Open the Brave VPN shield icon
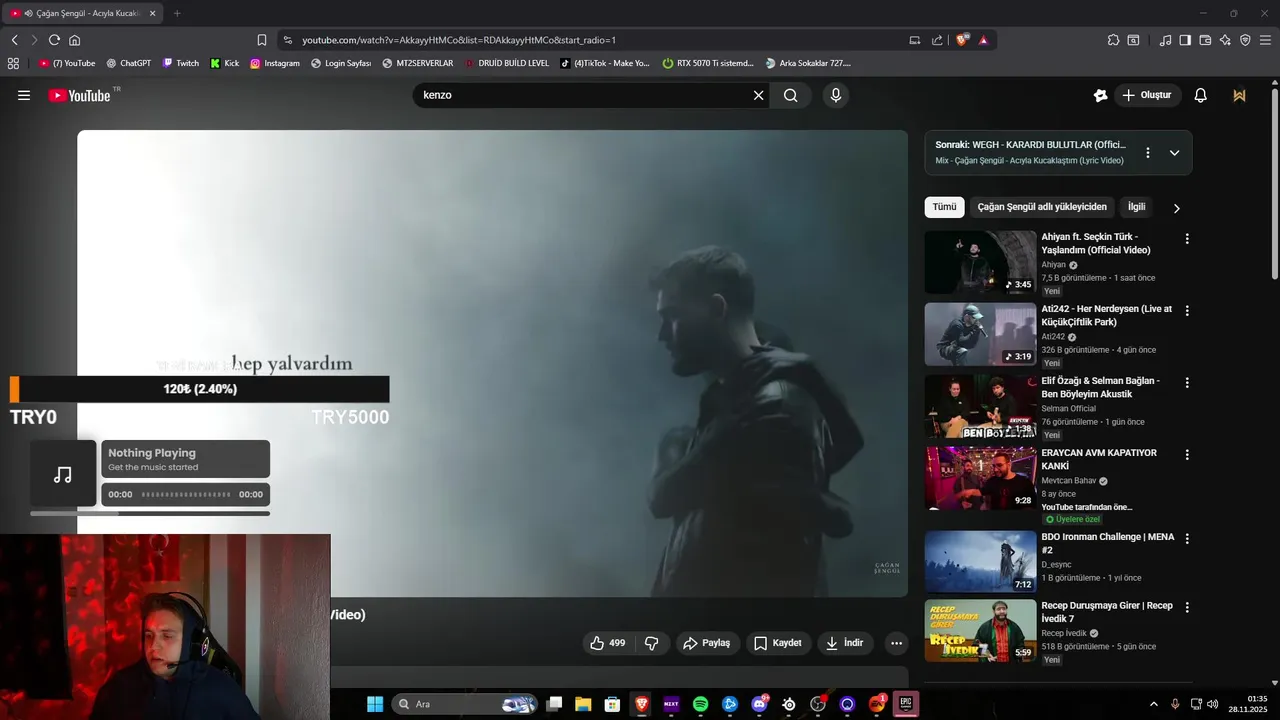Viewport: 1280px width, 720px height. [x=1245, y=40]
